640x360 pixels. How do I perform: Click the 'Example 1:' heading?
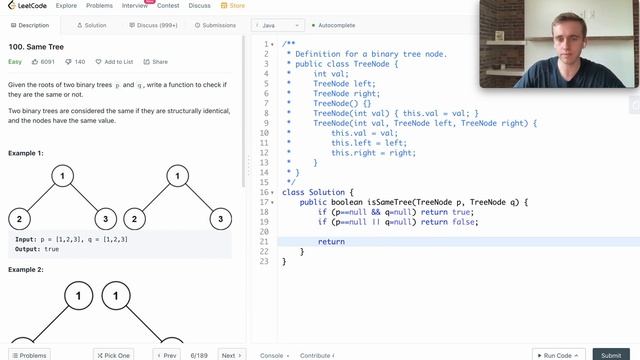(x=26, y=153)
